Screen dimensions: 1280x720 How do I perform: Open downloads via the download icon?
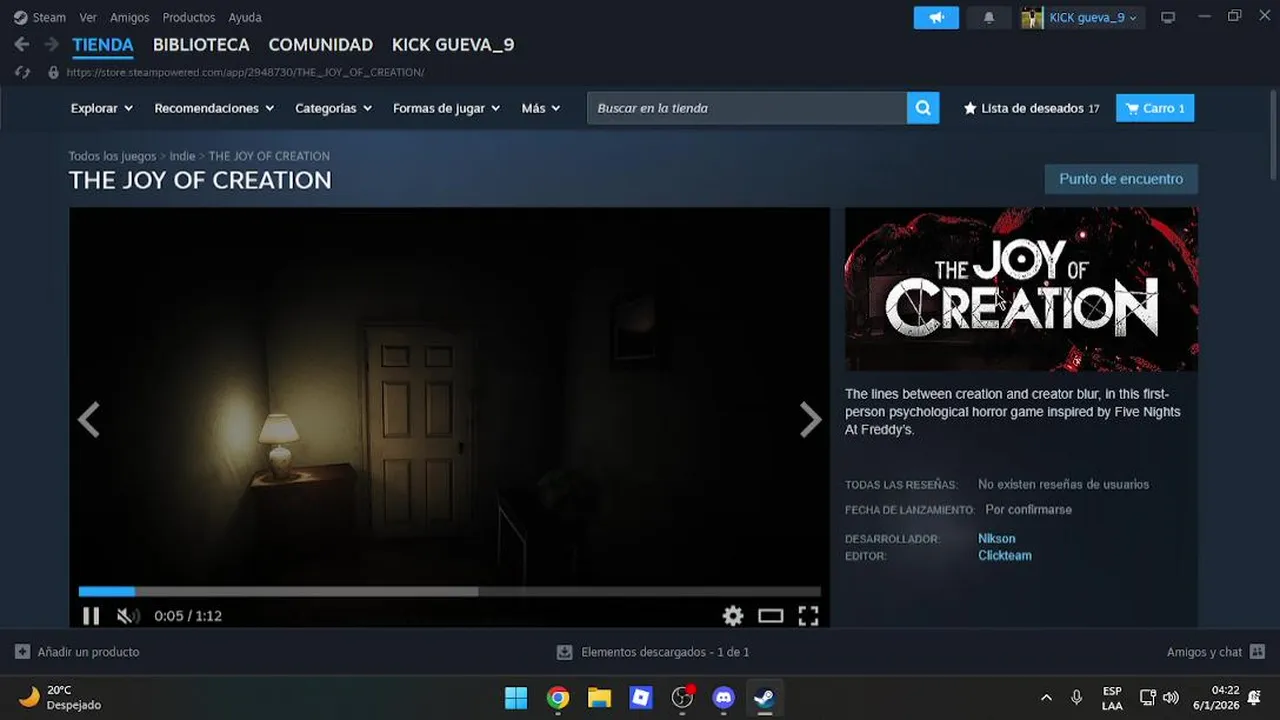point(564,652)
